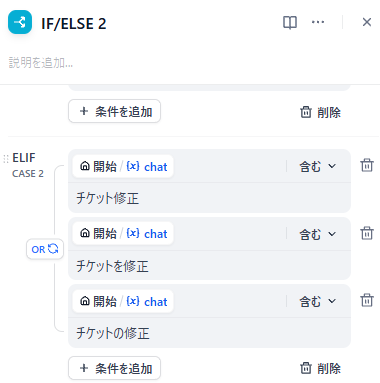Open the help documentation book icon
Screen dimensions: 380x383
click(290, 23)
